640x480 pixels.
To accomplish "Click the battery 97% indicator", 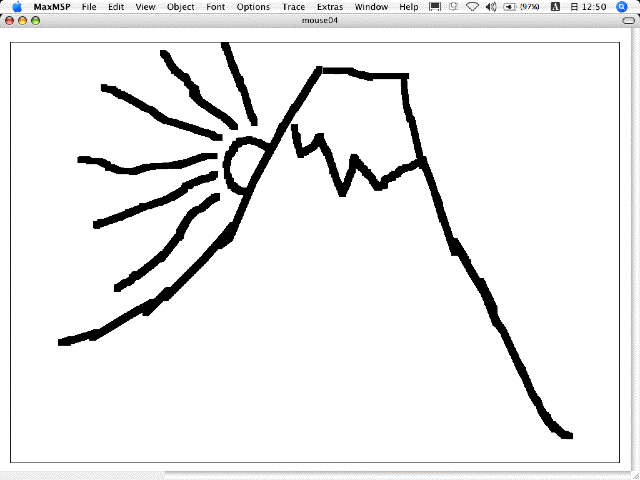I will [521, 7].
